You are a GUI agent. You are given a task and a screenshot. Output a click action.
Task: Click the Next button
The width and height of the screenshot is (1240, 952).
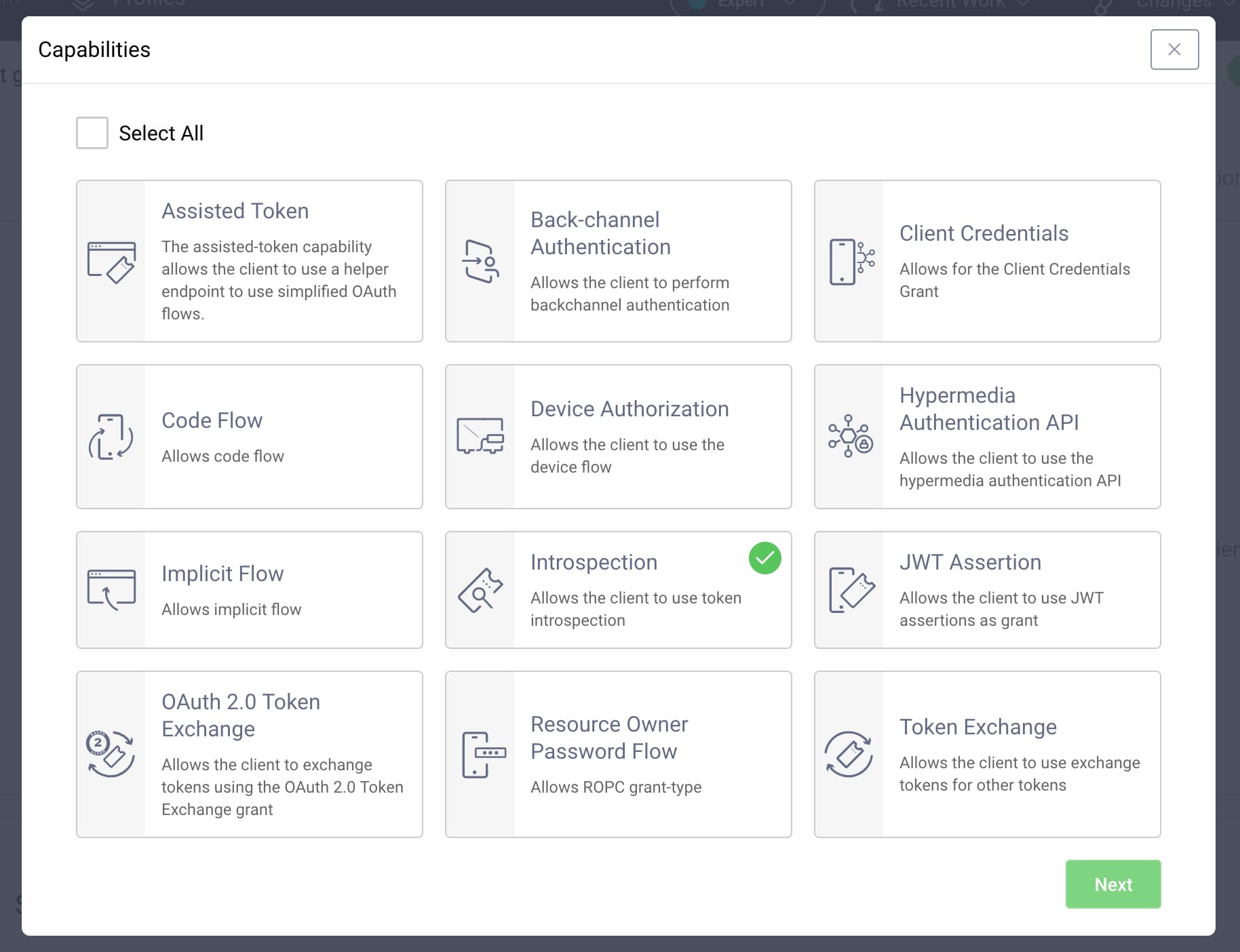coord(1112,884)
